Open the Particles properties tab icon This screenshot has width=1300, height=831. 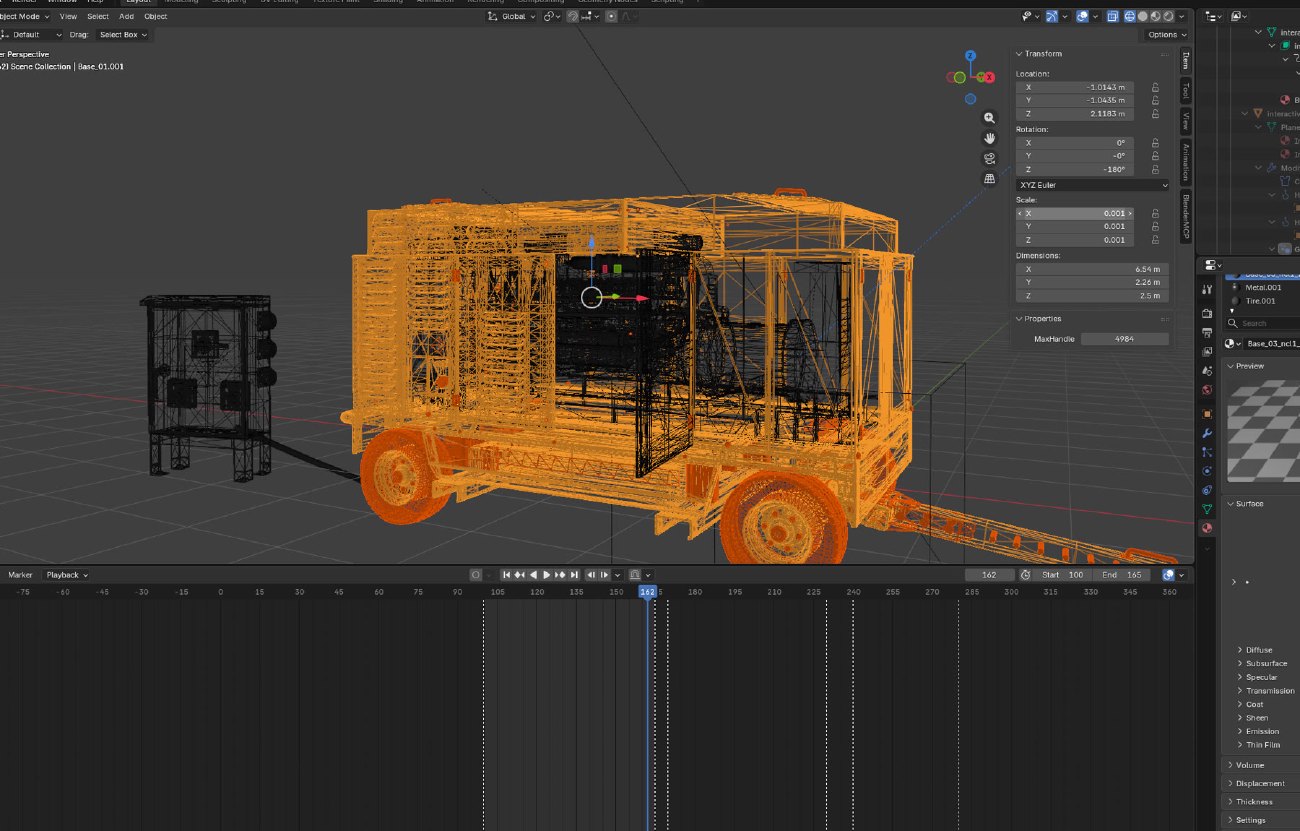pos(1207,452)
